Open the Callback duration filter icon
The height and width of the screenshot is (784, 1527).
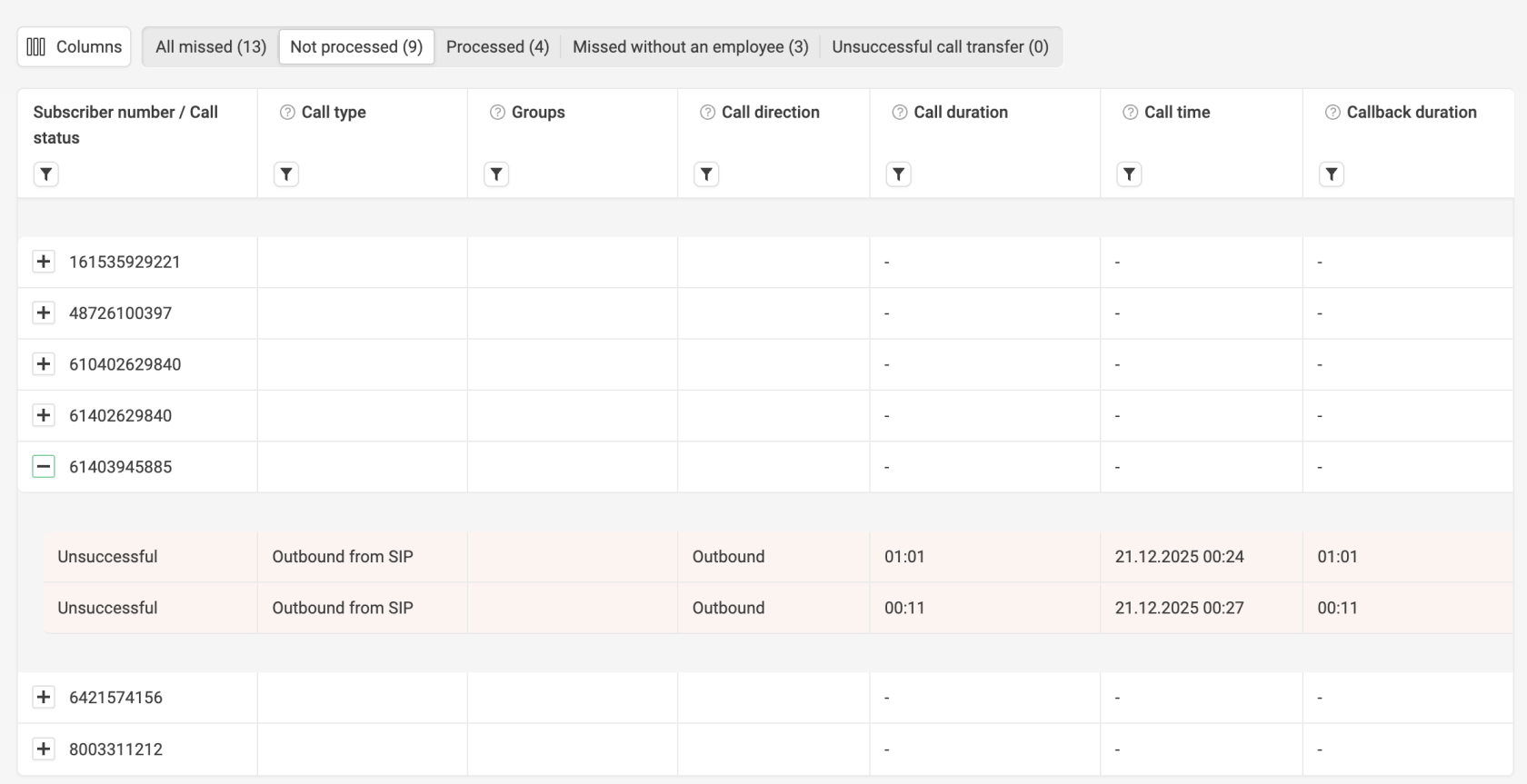point(1332,174)
